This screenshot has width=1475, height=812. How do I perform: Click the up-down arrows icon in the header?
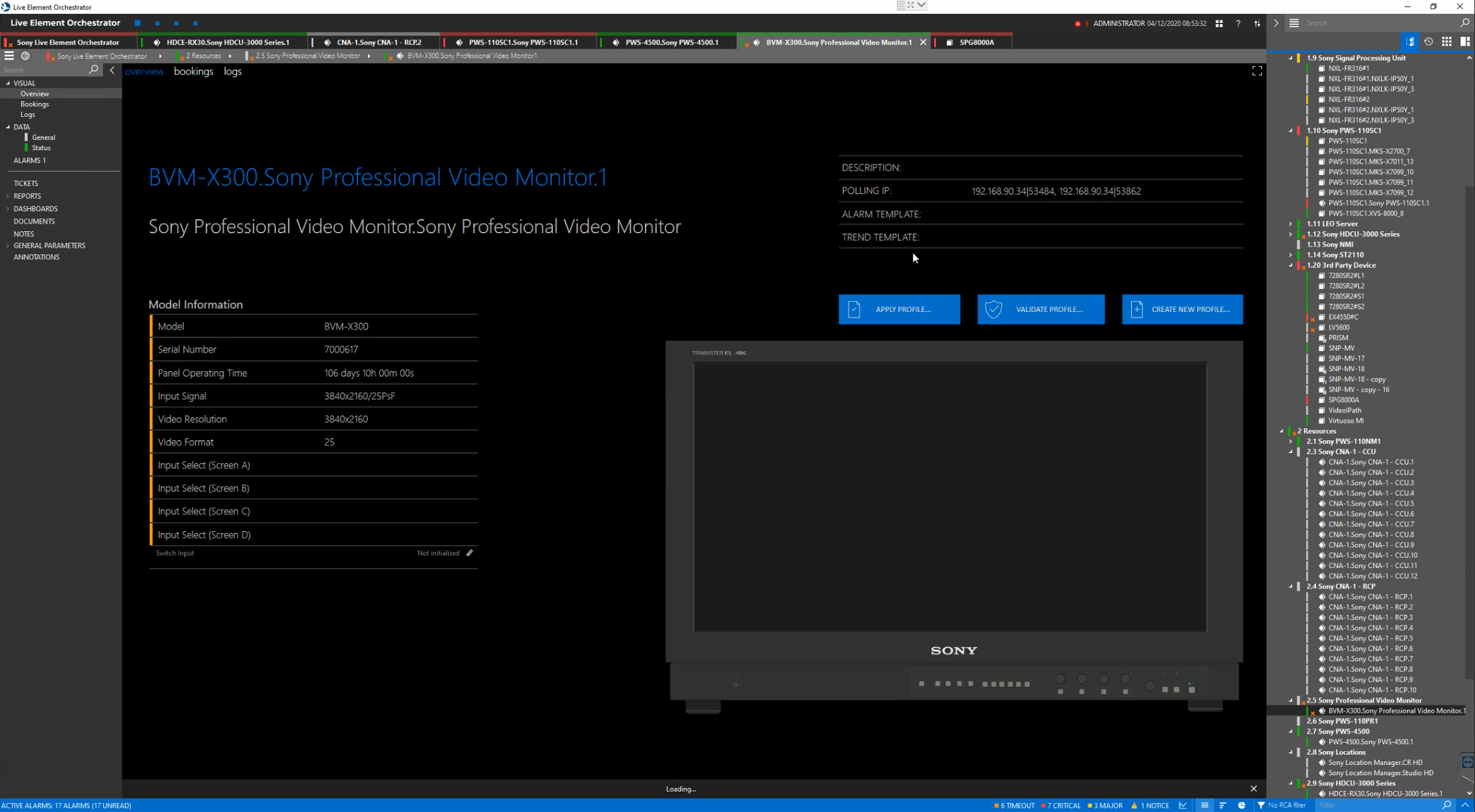click(x=1257, y=24)
